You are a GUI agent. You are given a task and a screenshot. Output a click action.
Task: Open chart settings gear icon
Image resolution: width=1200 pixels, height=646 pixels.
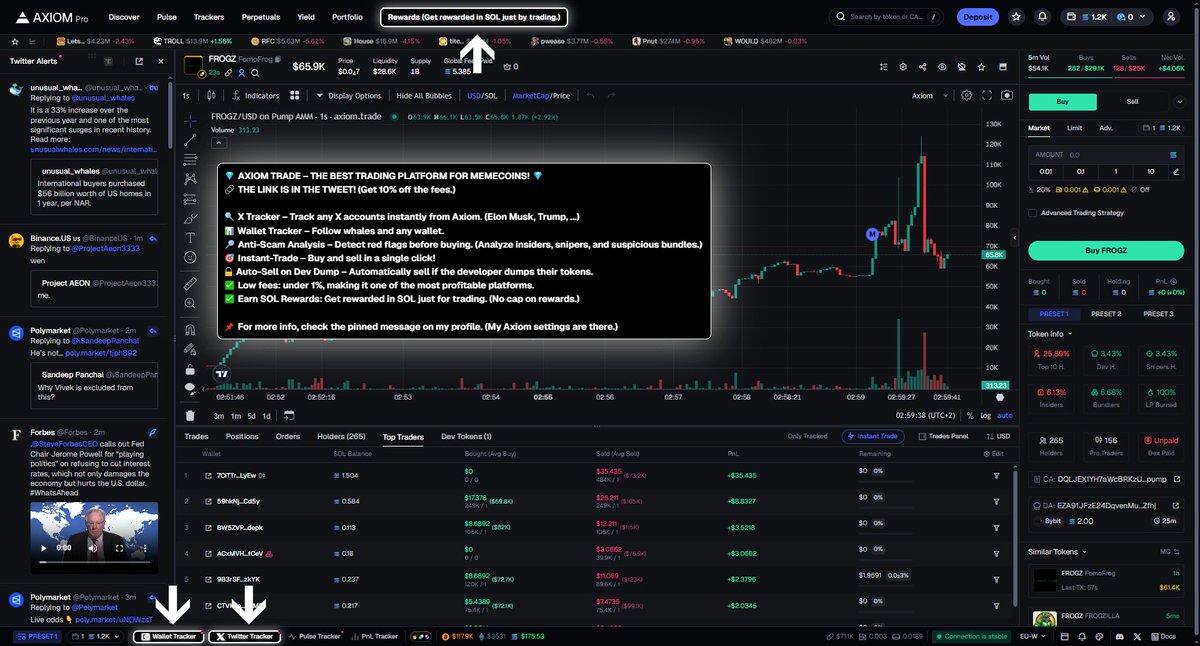[x=966, y=96]
